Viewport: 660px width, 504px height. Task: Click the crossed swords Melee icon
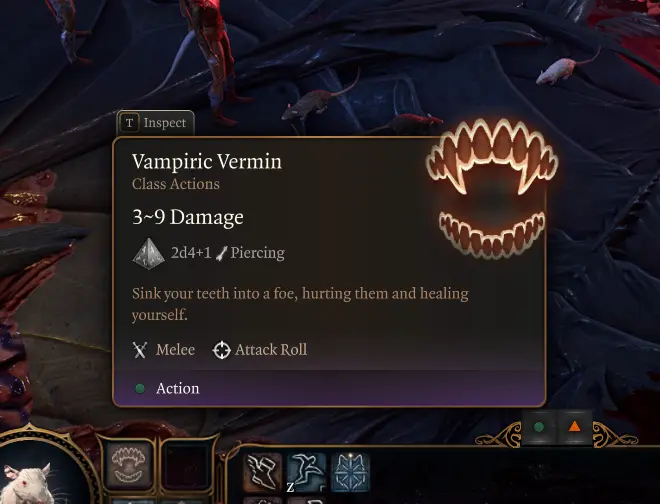(140, 350)
